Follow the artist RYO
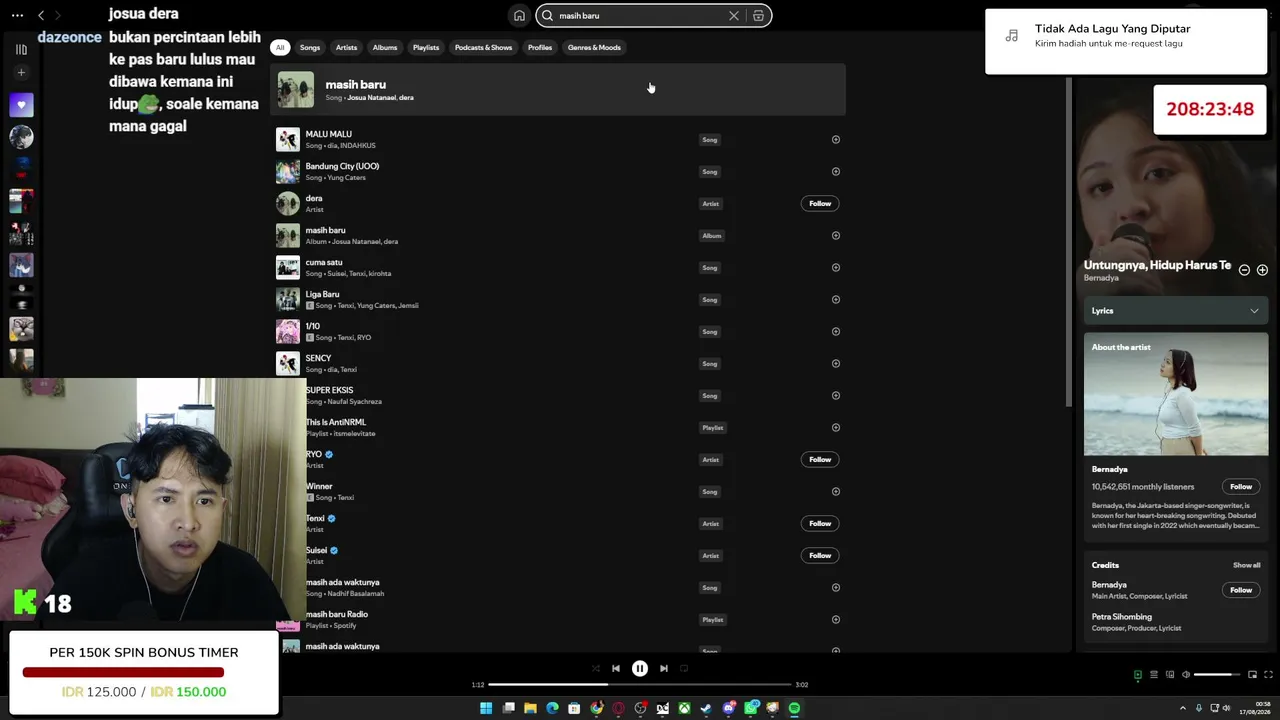Screen dimensions: 1280x720 tap(820, 460)
